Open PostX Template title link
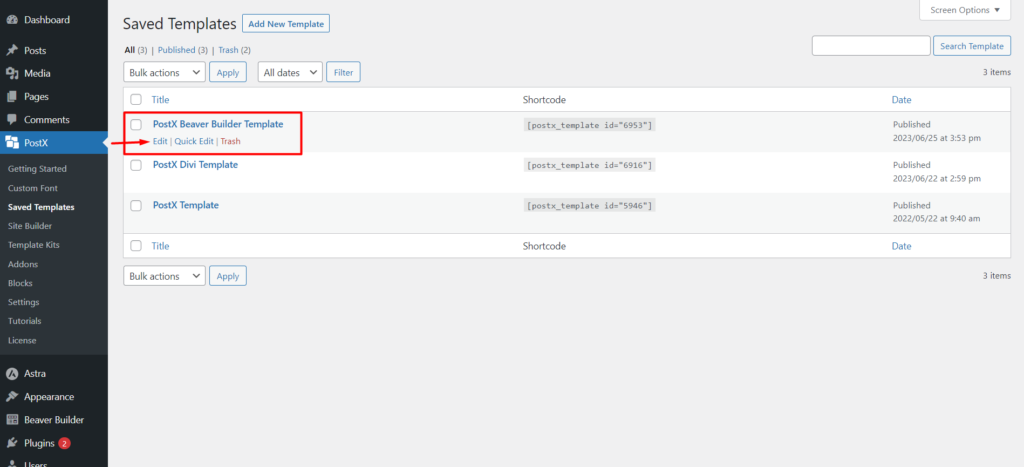This screenshot has height=467, width=1024. coord(185,205)
